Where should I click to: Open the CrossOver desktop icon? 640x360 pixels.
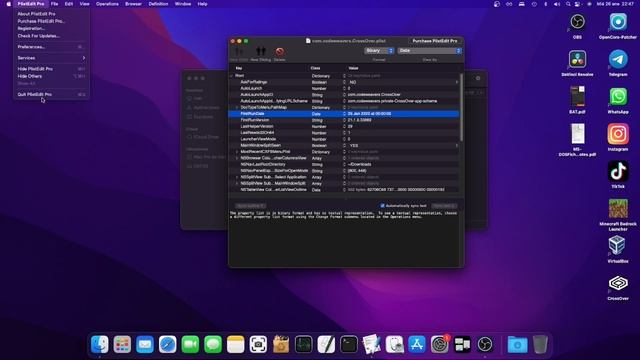[618, 283]
